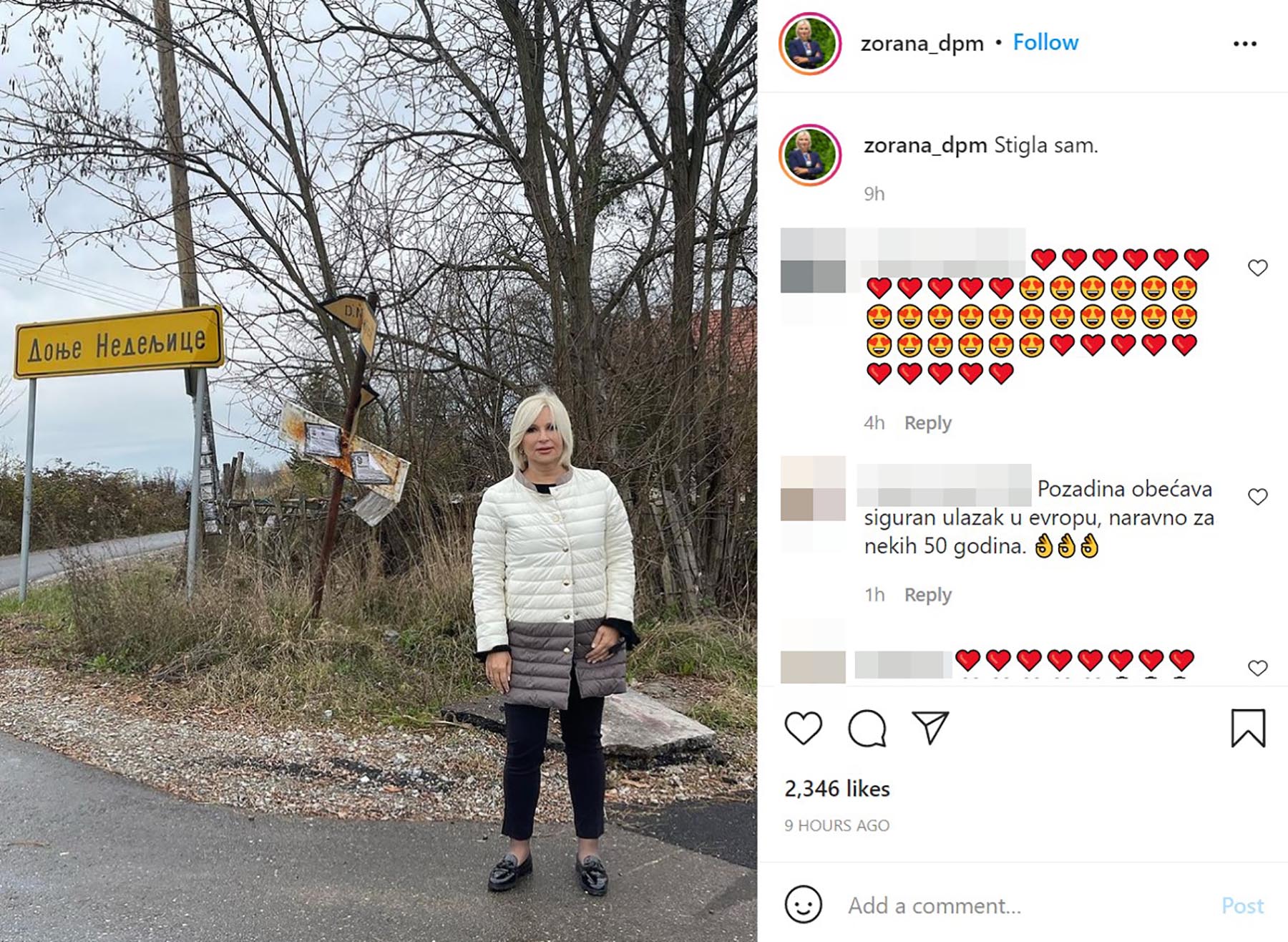Like the third partially visible comment
This screenshot has height=942, width=1288.
1257,668
